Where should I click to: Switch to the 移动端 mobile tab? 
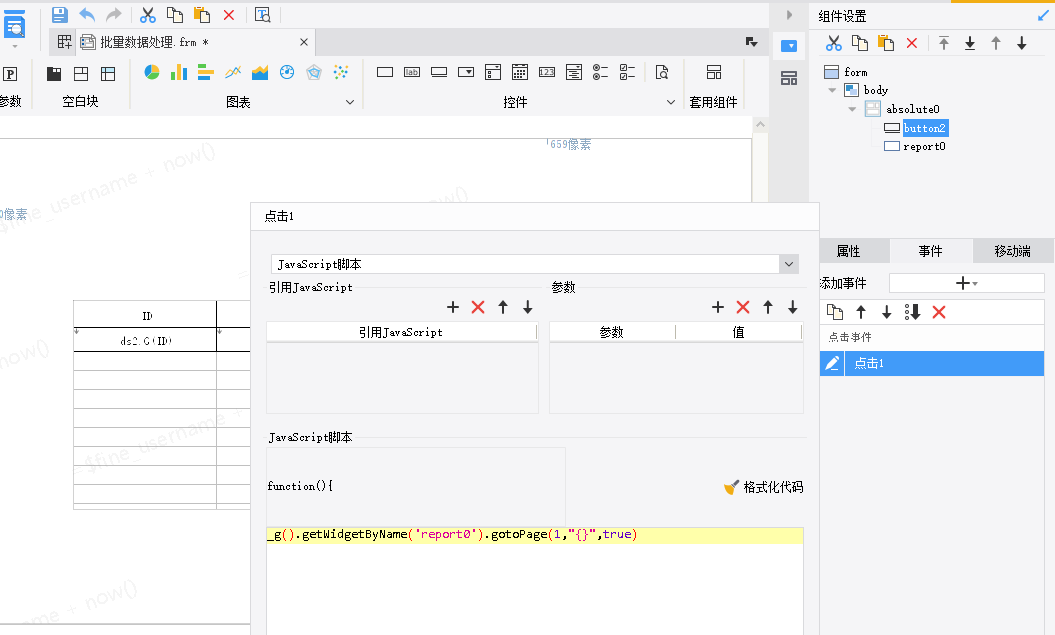tap(1013, 251)
